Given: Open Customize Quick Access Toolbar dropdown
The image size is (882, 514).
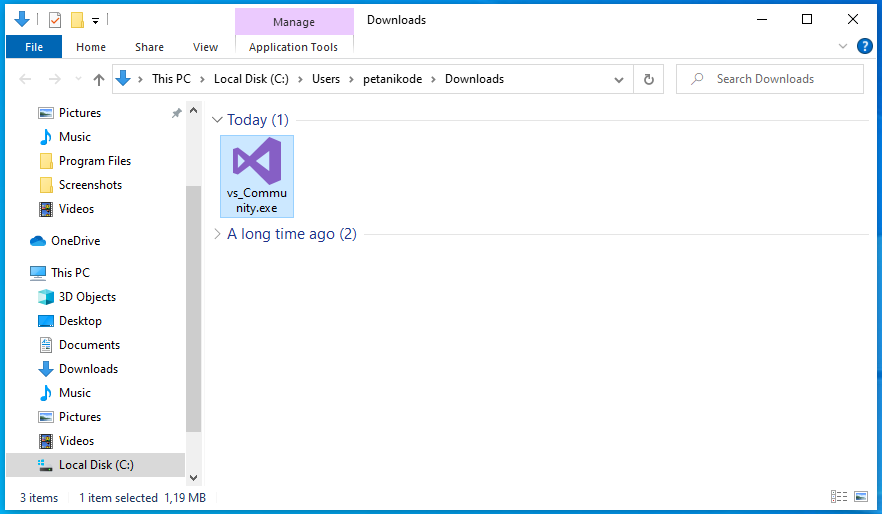Looking at the screenshot, I should (x=96, y=21).
